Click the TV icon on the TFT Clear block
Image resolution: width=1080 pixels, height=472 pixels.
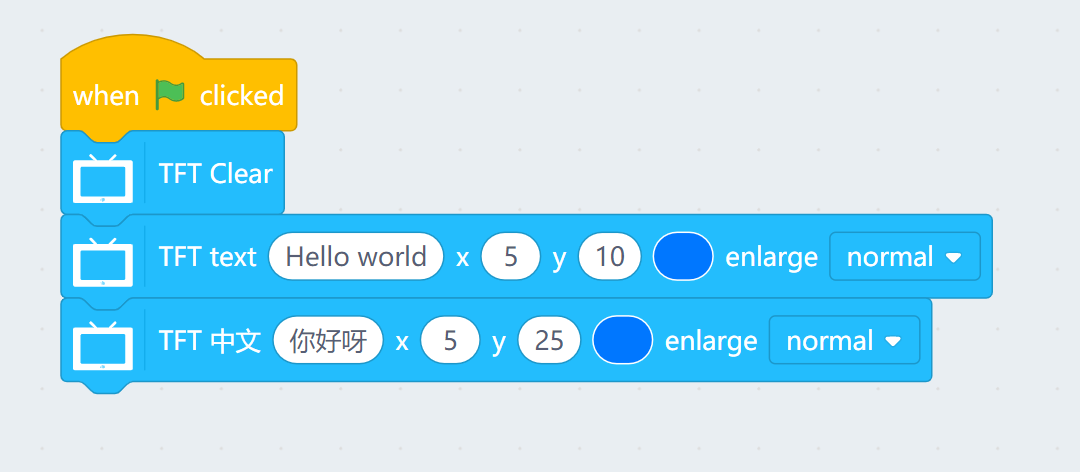(x=103, y=177)
